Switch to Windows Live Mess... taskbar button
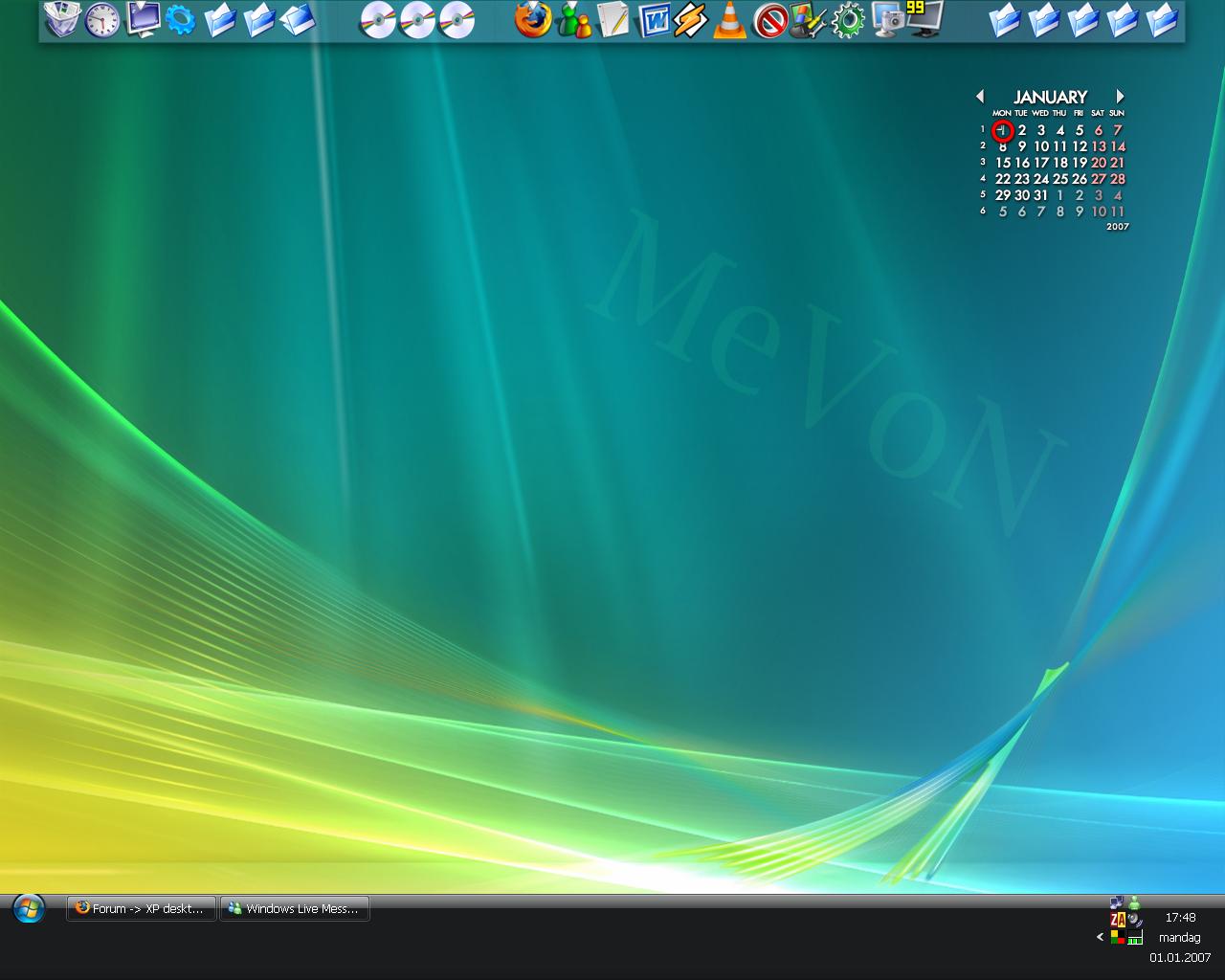 point(295,909)
